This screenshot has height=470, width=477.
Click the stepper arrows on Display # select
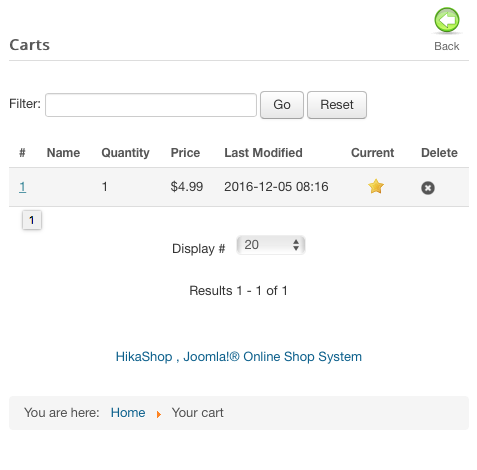click(296, 245)
